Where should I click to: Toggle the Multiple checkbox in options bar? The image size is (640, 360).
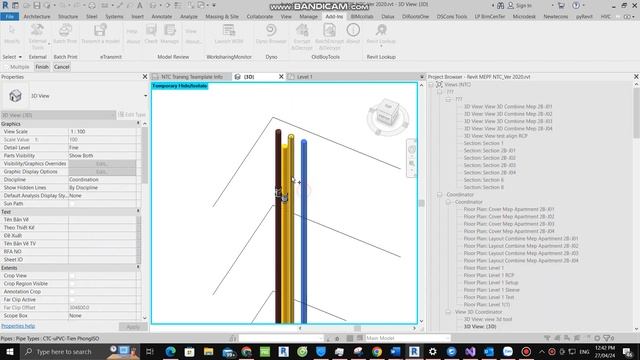(7, 67)
